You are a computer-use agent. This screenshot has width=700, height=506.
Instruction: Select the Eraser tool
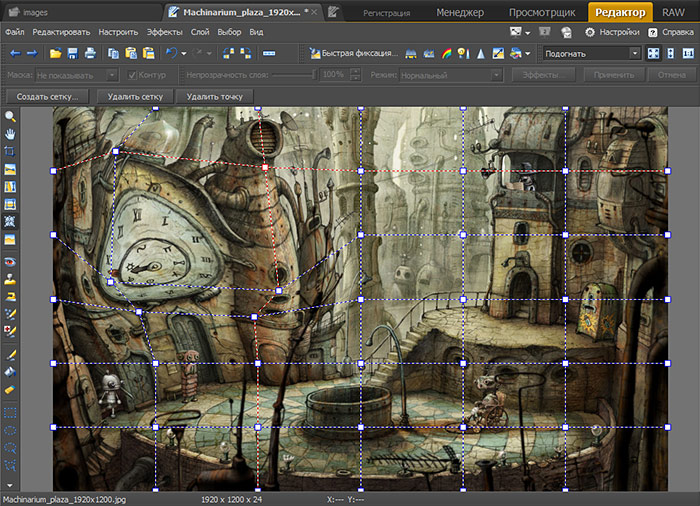[x=10, y=389]
